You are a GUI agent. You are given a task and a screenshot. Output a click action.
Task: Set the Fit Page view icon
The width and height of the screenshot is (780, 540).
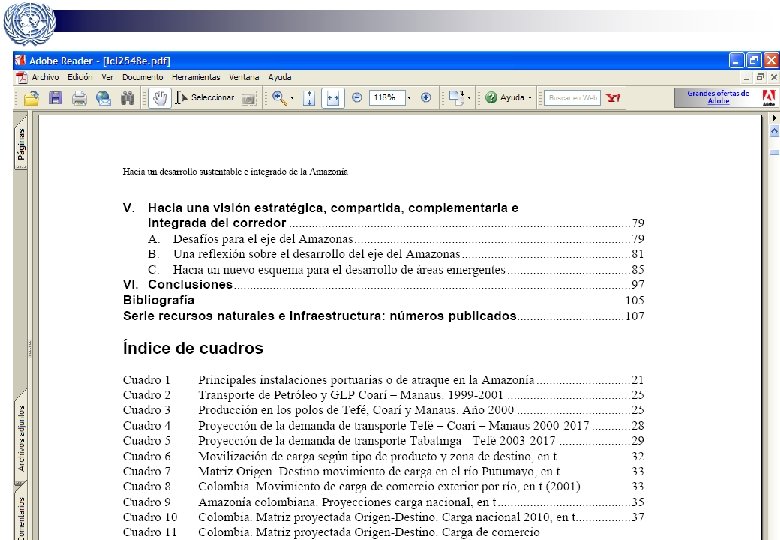pos(309,98)
